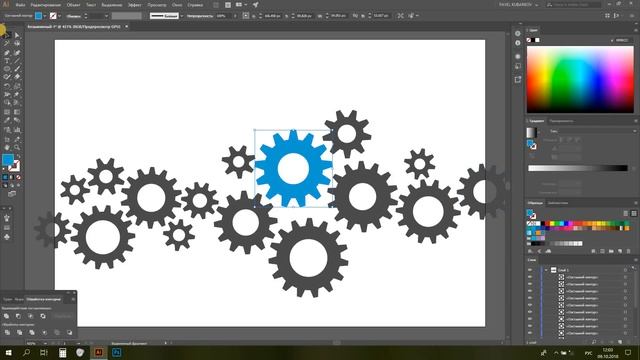Viewport: 640px width, 360px height.
Task: Create new layer via Layers panel icon
Action: [620, 342]
